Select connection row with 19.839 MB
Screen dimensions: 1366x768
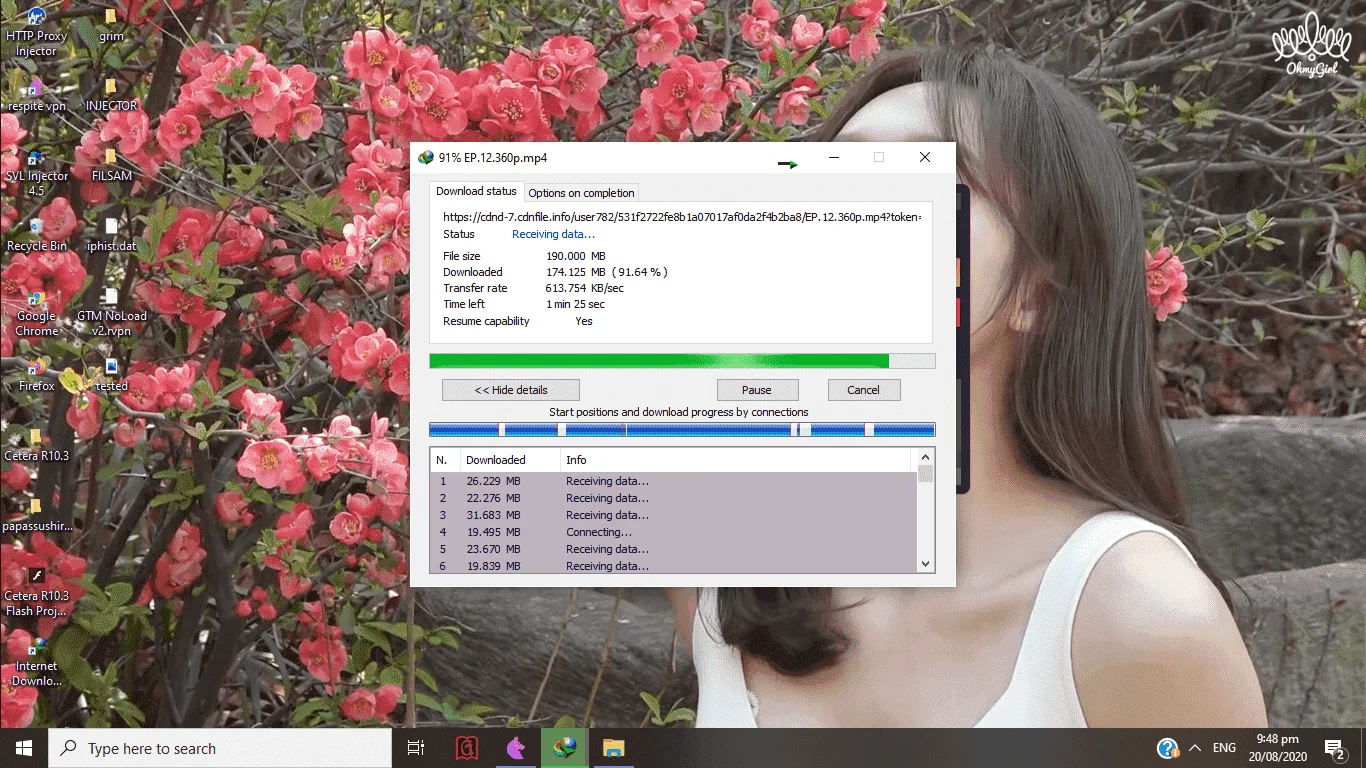(673, 566)
